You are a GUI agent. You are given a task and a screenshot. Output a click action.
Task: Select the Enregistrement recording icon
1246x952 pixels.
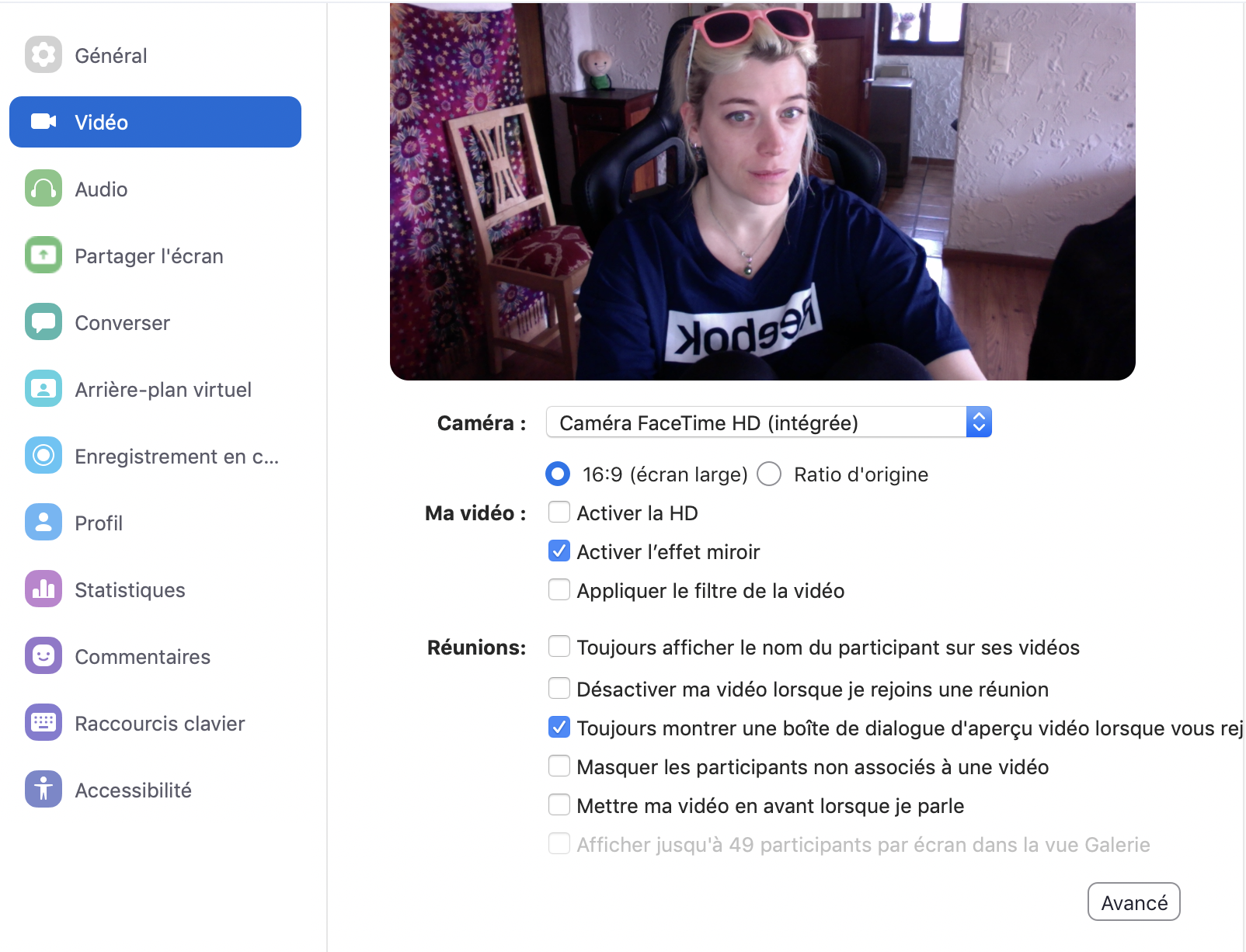(44, 456)
